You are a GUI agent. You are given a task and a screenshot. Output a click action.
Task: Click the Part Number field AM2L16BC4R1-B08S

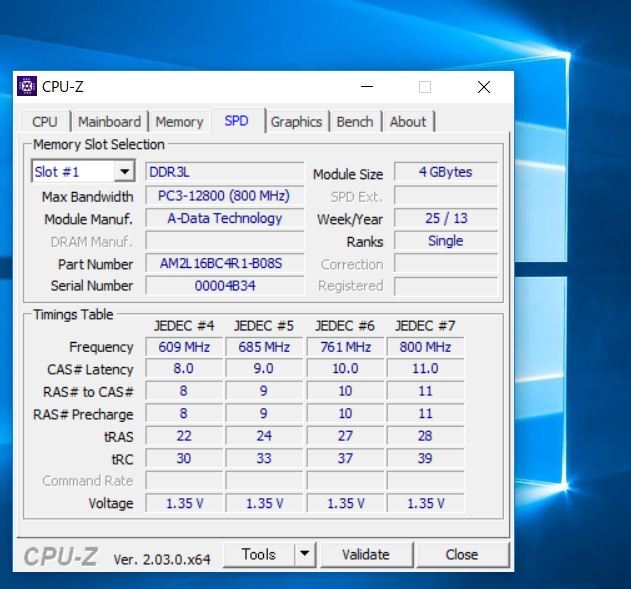[224, 264]
